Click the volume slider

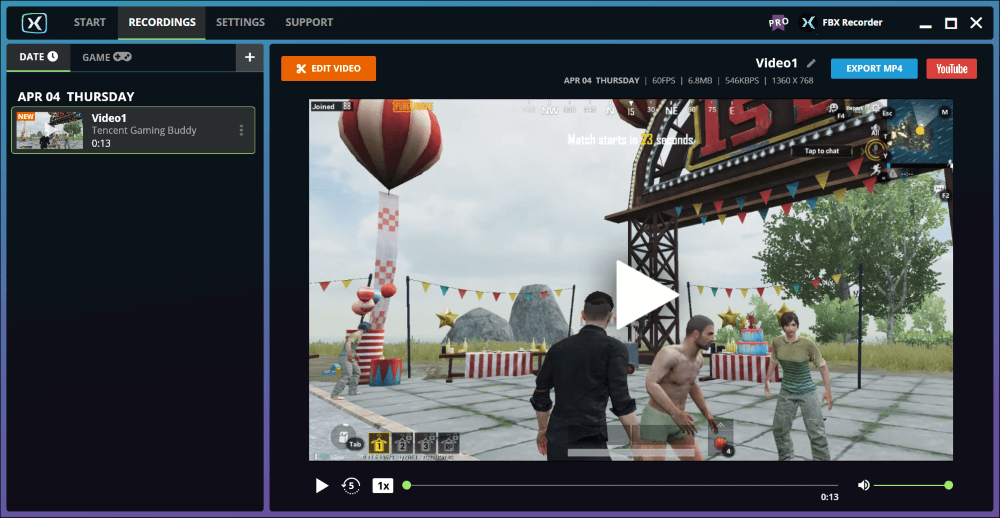[913, 485]
